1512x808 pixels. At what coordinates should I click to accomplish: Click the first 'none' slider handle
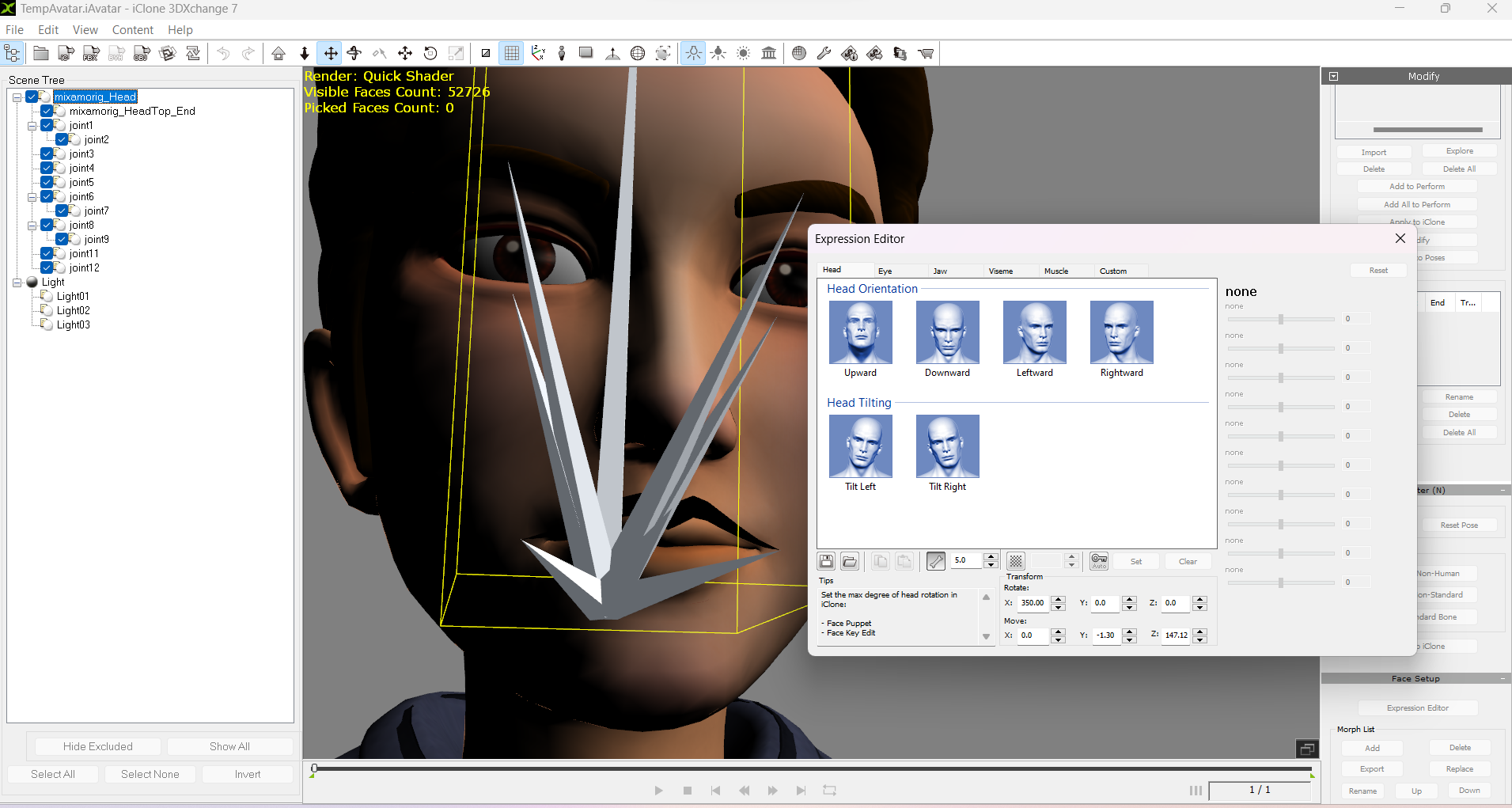click(1280, 319)
